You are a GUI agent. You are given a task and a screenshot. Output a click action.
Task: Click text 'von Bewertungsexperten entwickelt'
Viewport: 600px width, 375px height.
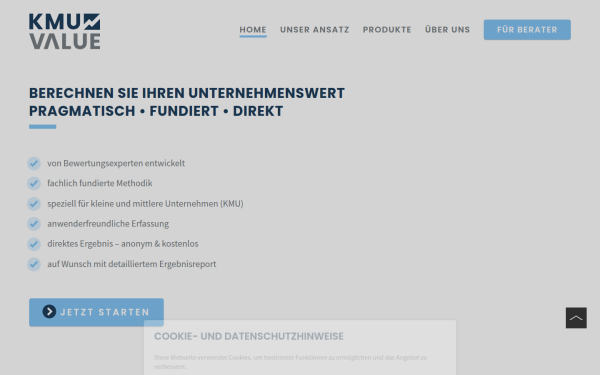point(116,163)
